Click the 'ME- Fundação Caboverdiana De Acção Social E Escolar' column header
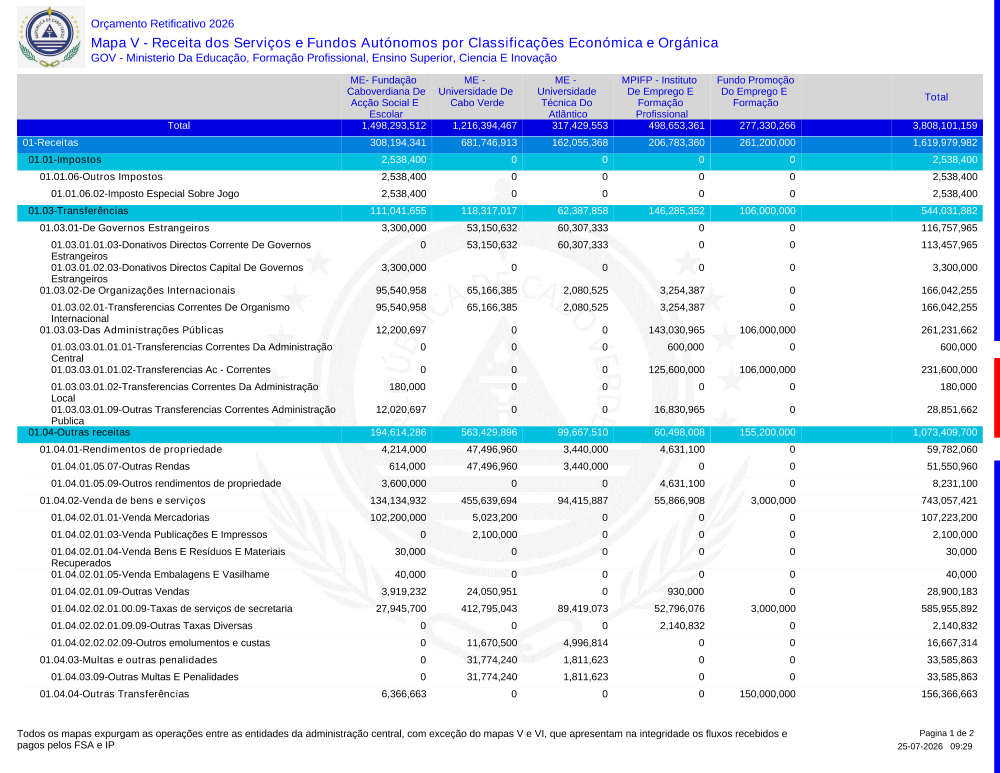 386,97
